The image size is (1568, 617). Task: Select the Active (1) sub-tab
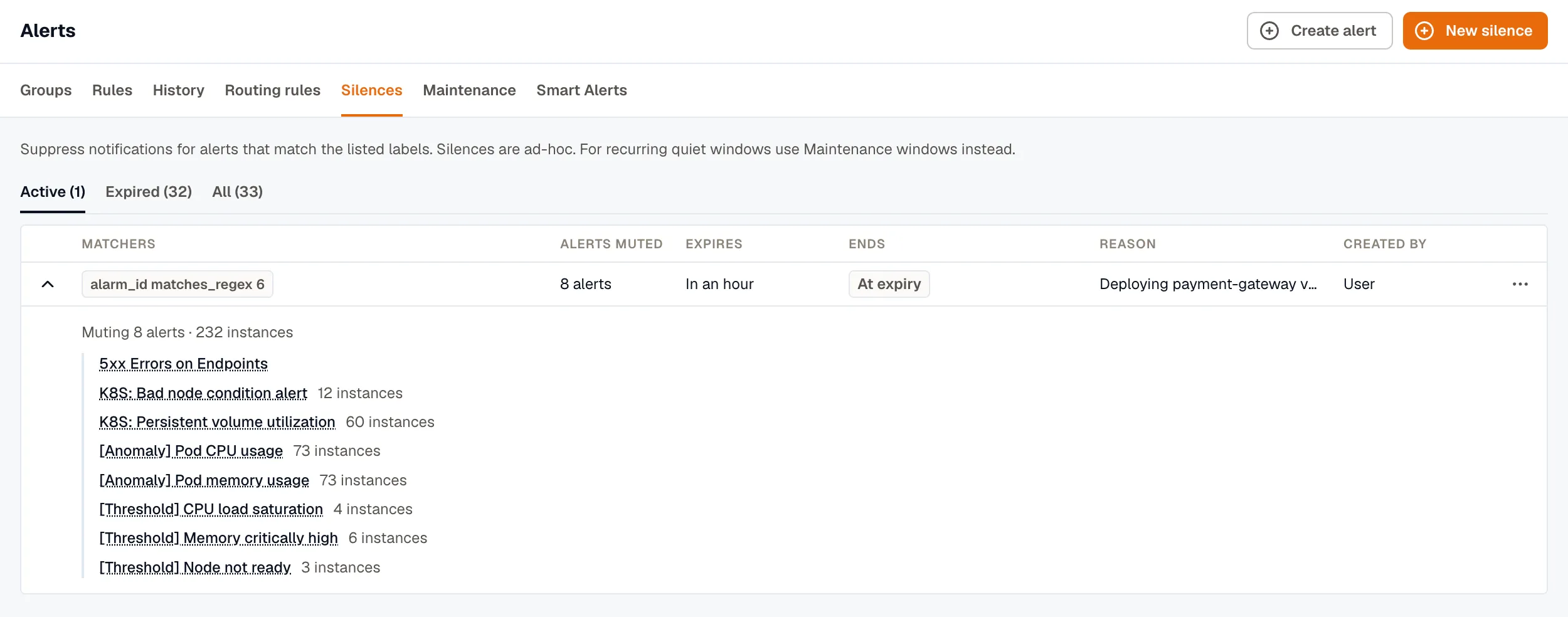53,192
